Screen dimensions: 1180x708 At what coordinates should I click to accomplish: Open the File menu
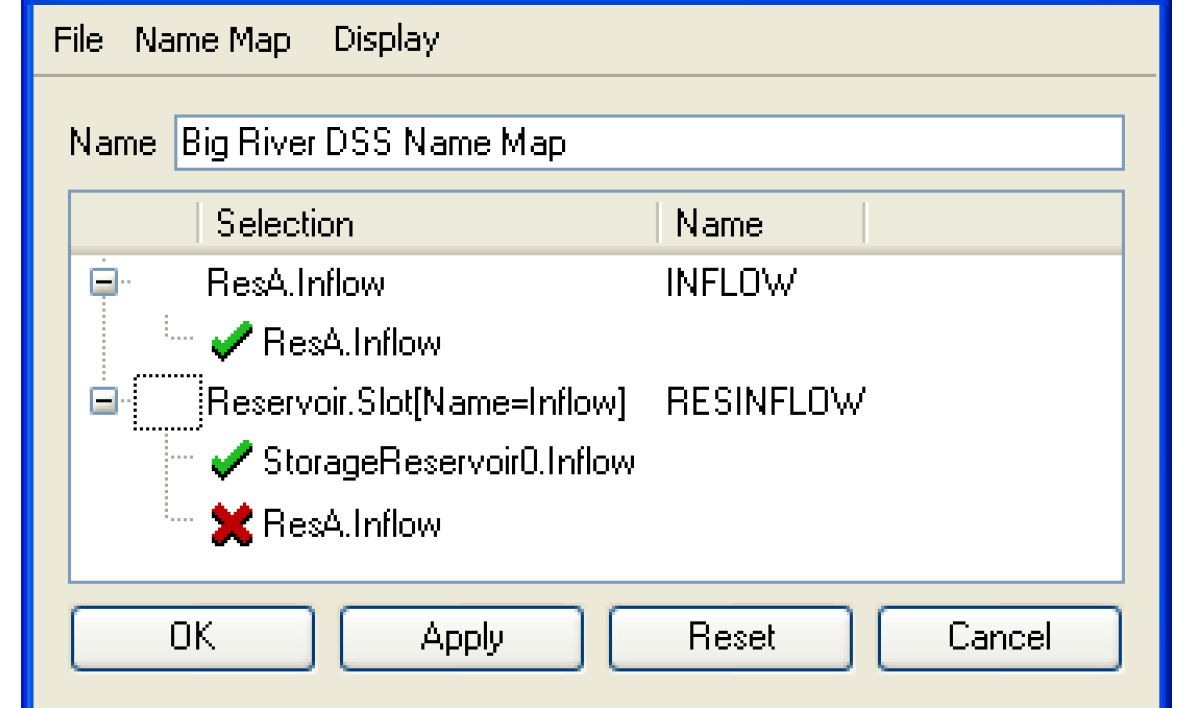point(78,39)
